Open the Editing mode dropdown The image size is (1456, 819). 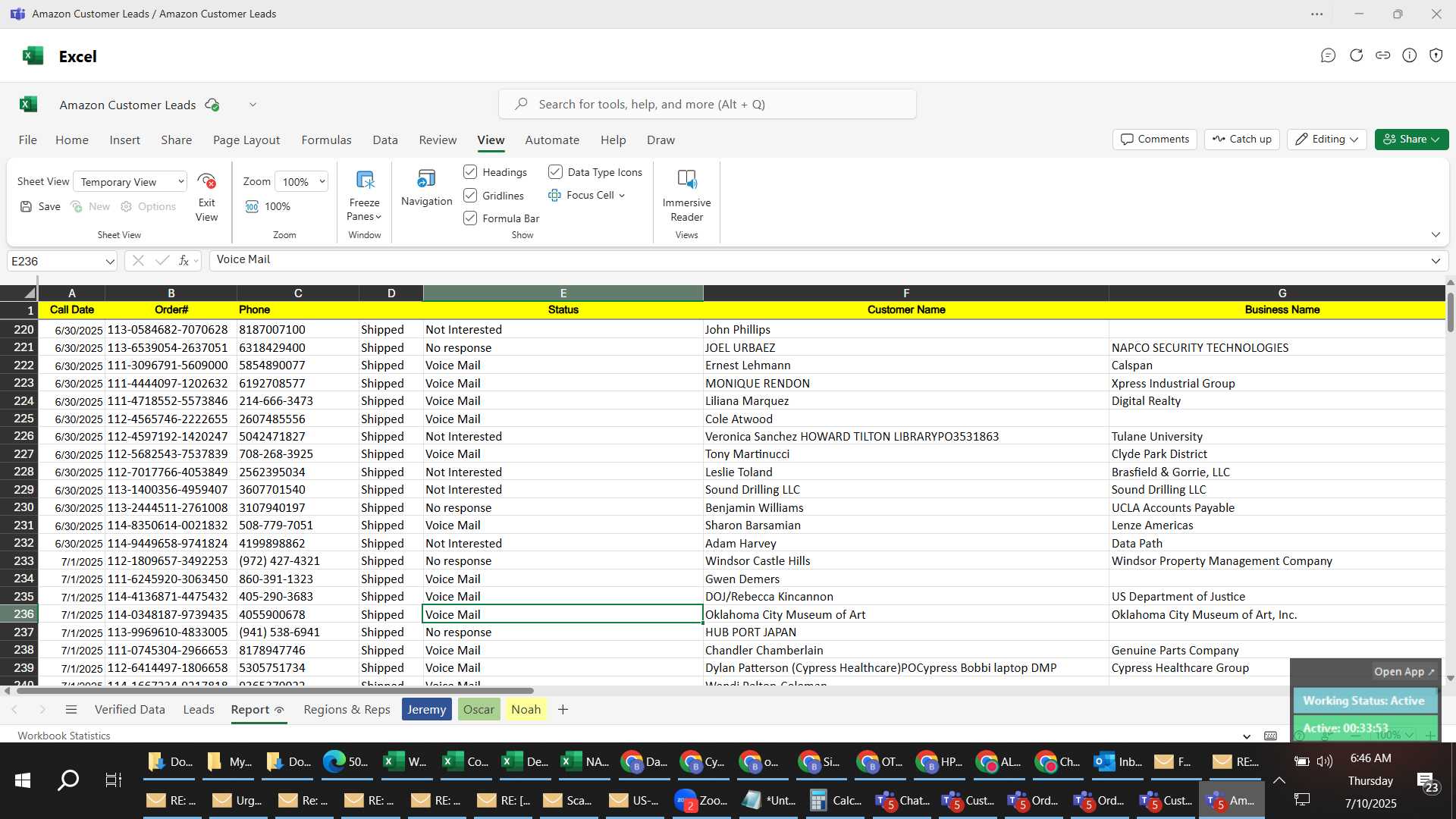tap(1326, 140)
